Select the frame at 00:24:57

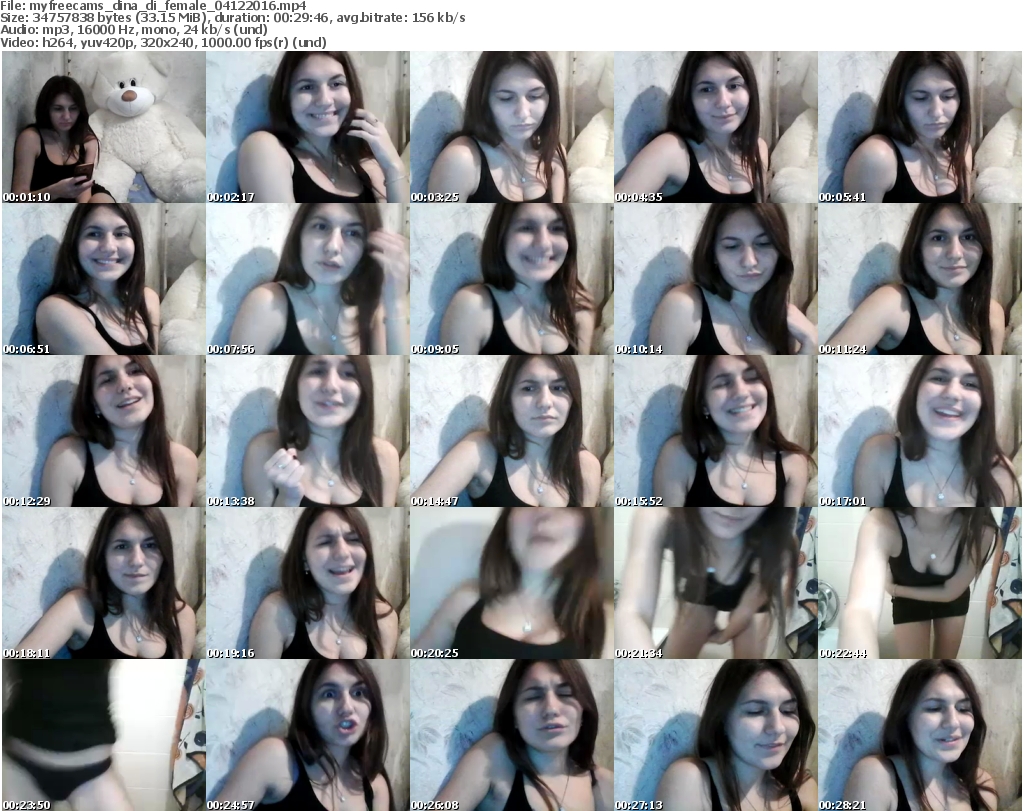click(308, 735)
